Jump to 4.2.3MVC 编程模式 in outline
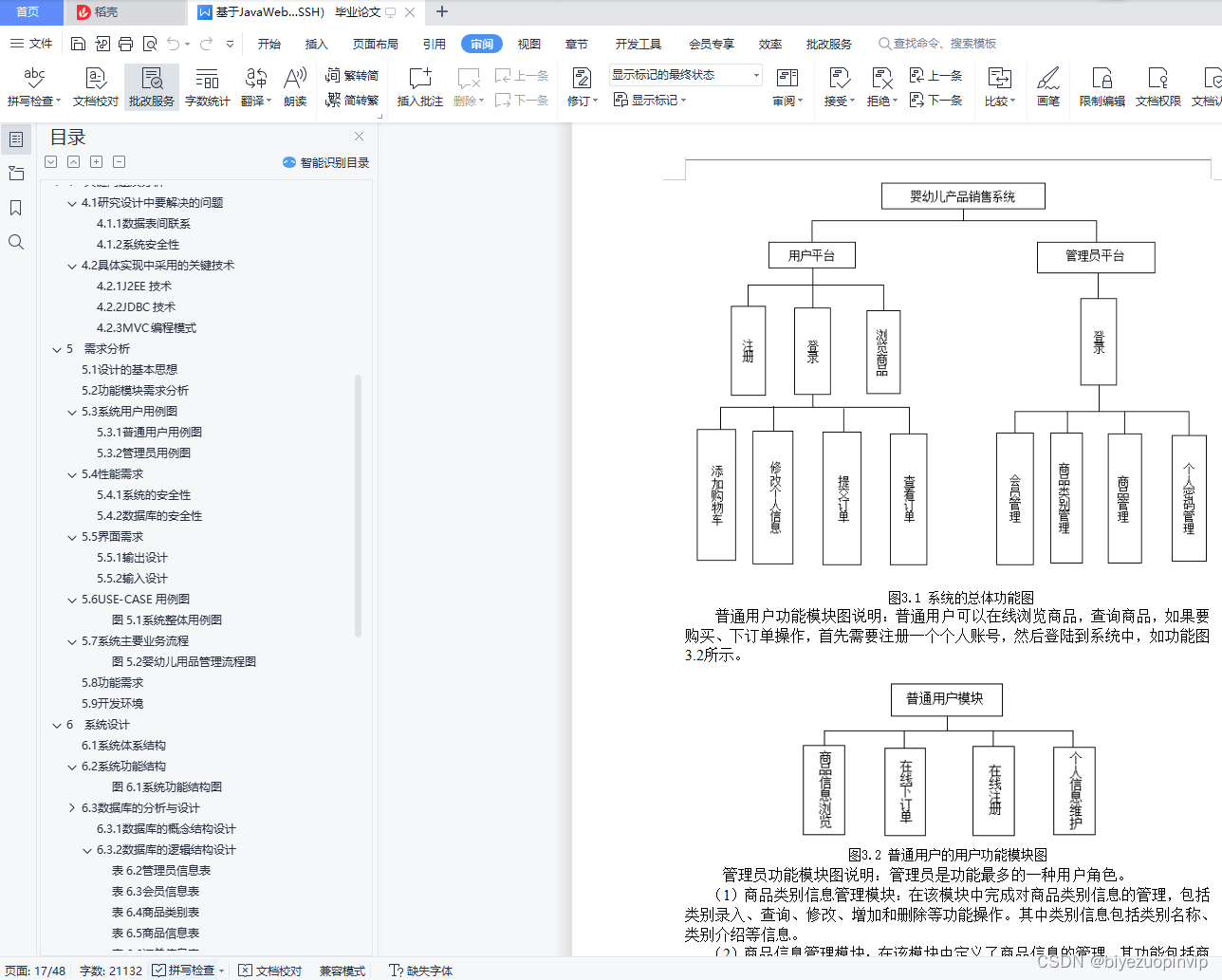Image resolution: width=1222 pixels, height=980 pixels. click(146, 328)
